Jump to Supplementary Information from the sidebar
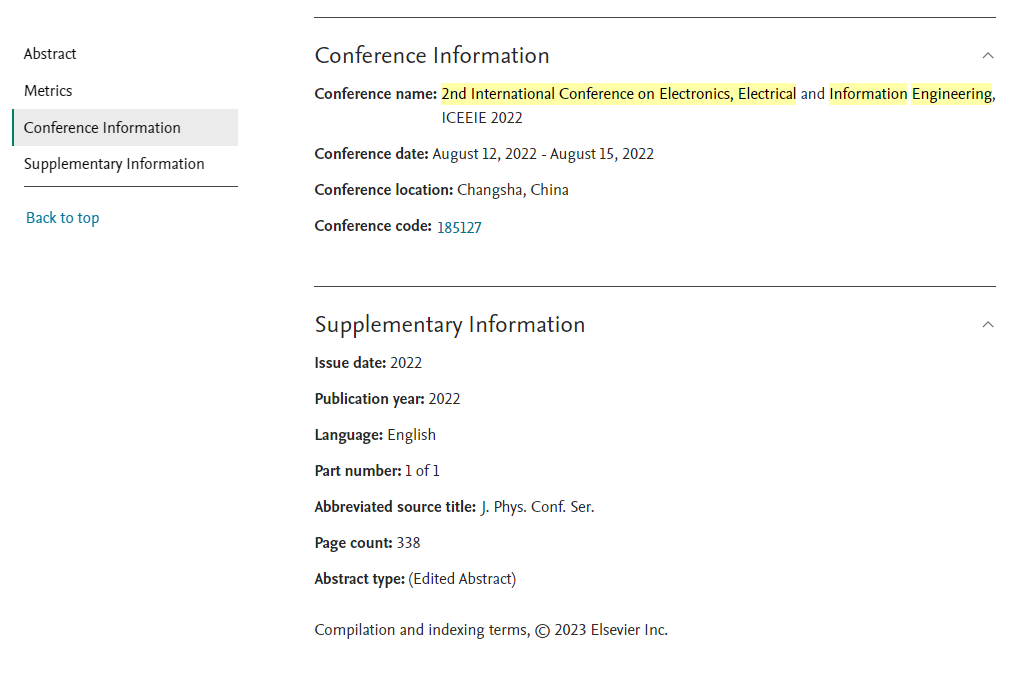Image resolution: width=1022 pixels, height=673 pixels. click(x=114, y=164)
